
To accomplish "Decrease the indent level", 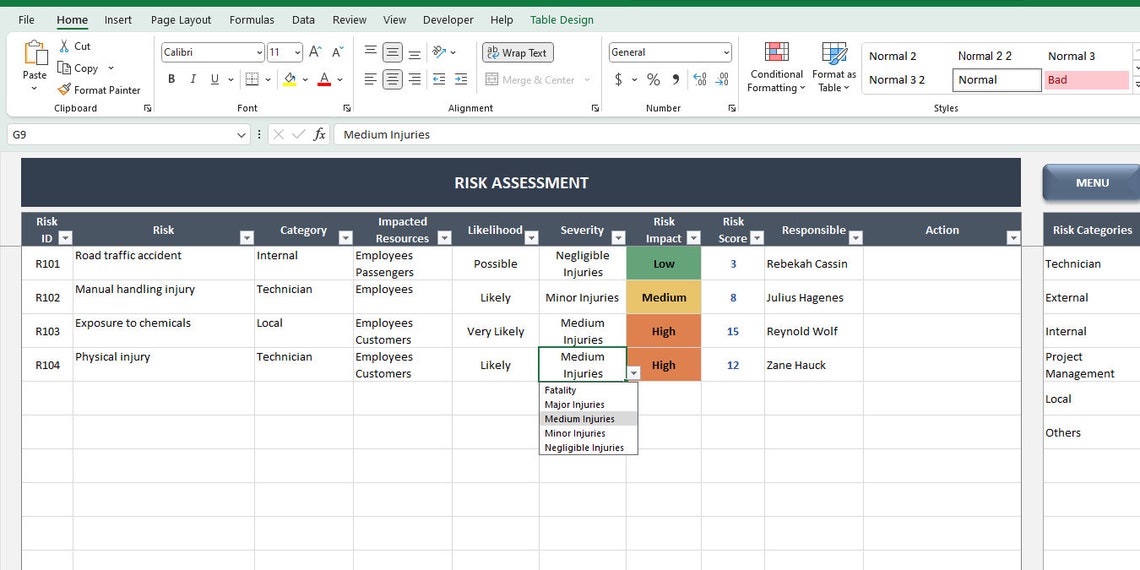I will [x=438, y=79].
